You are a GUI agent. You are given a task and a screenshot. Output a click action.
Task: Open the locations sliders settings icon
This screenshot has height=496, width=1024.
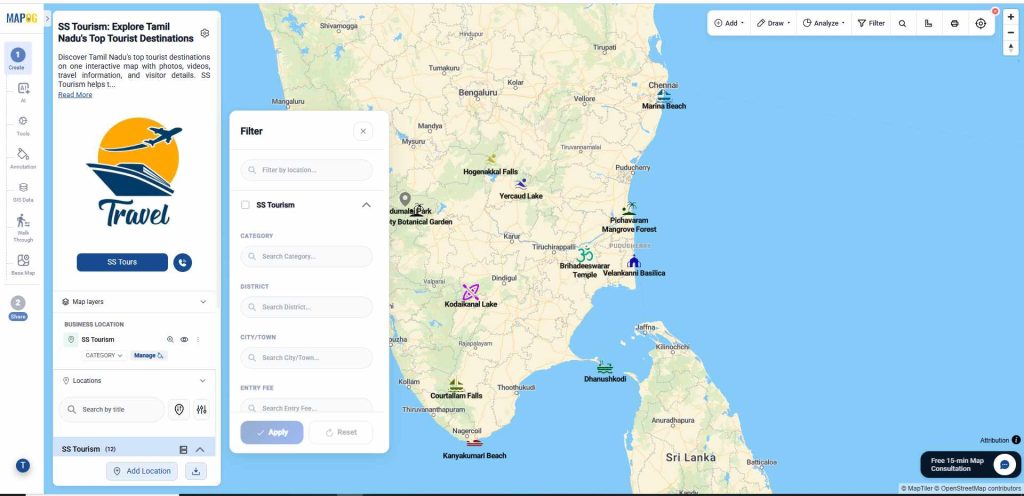click(x=202, y=409)
